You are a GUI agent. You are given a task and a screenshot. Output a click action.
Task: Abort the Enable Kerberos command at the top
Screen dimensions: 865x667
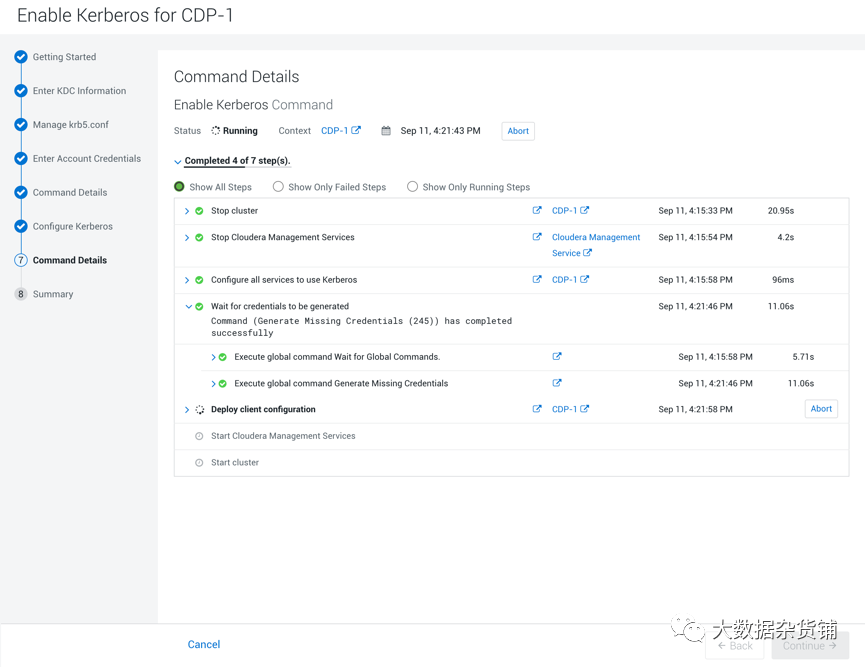(518, 131)
